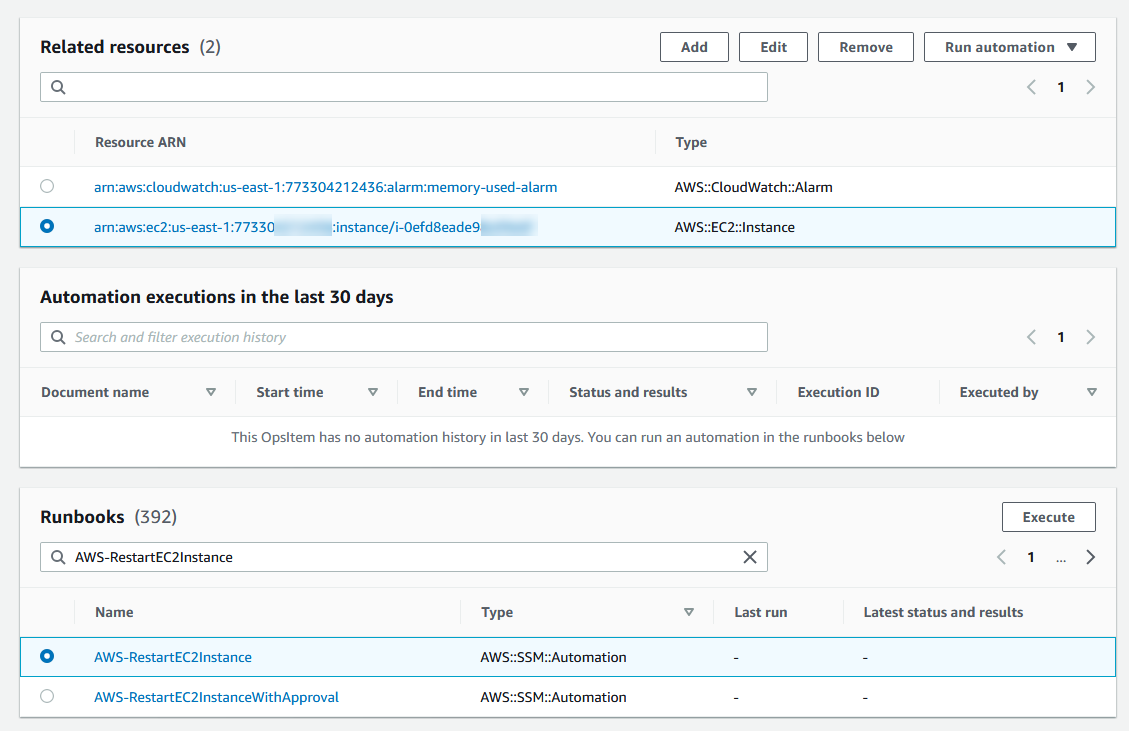1129x731 pixels.
Task: Click the Executed by column header
Action: tap(999, 393)
